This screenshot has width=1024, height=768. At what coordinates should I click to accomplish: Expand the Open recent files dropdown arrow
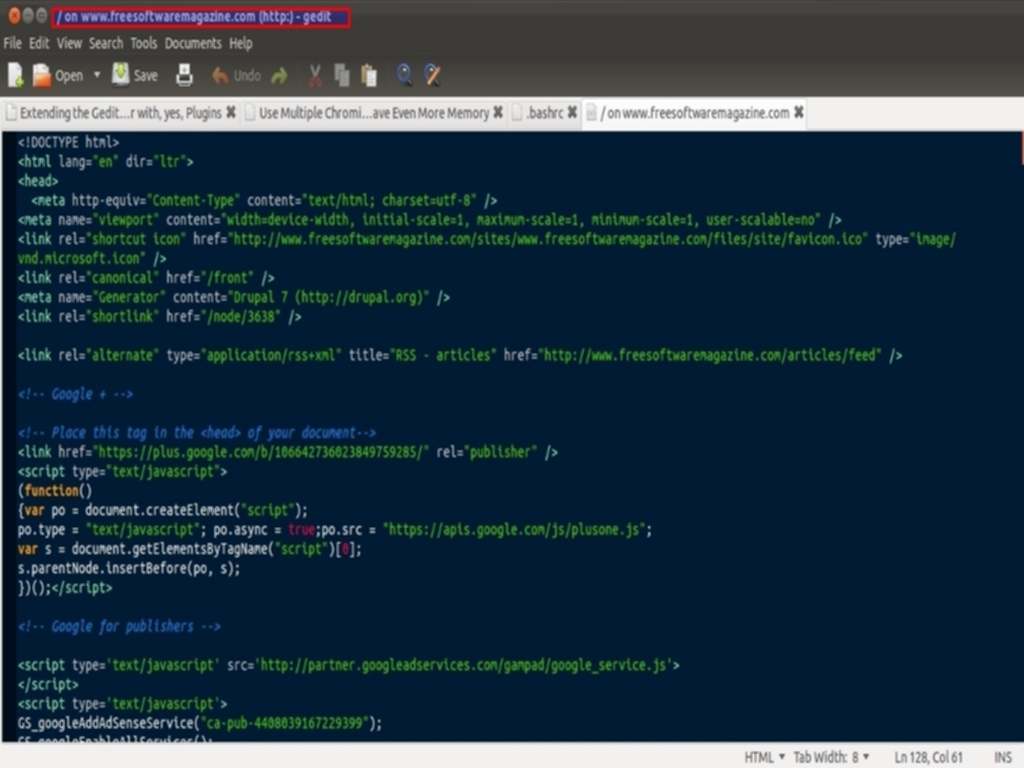click(x=97, y=75)
